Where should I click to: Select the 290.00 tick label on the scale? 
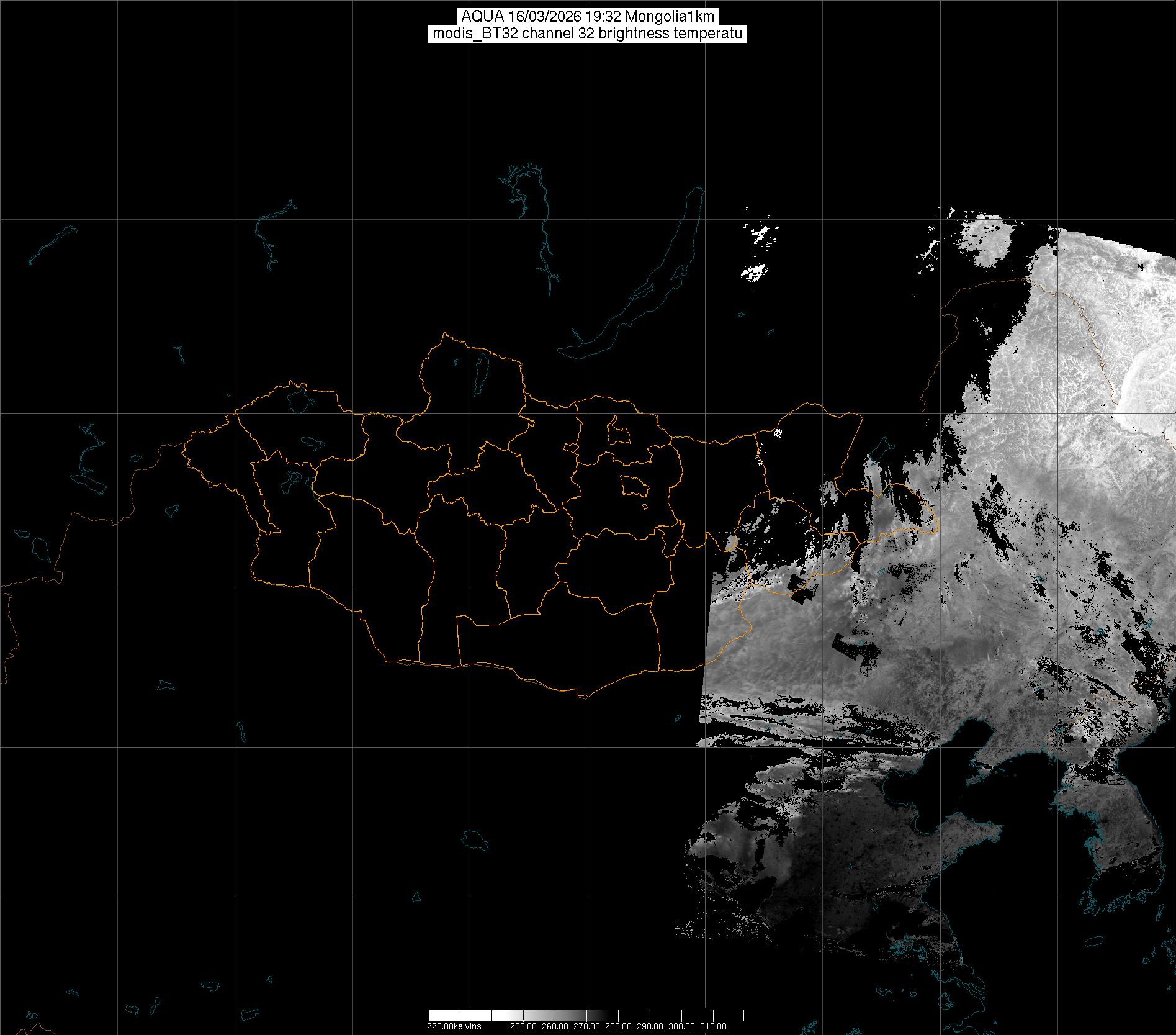click(x=650, y=1026)
